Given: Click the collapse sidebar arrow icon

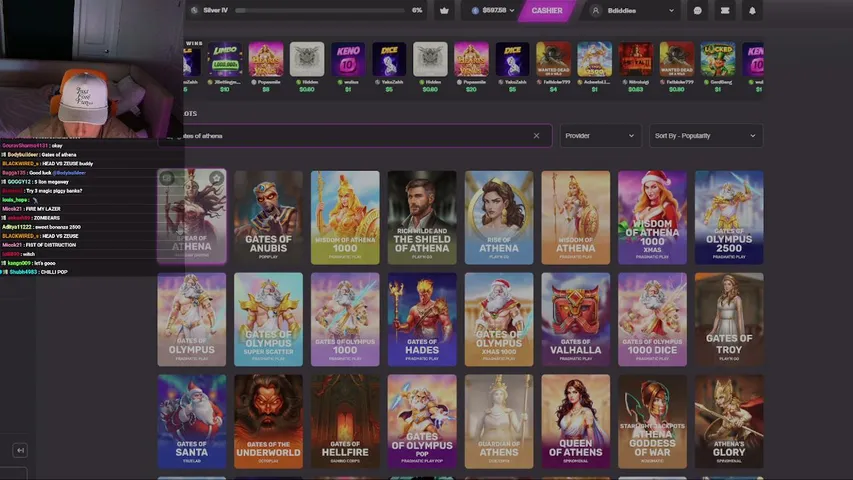Looking at the screenshot, I should click(20, 450).
